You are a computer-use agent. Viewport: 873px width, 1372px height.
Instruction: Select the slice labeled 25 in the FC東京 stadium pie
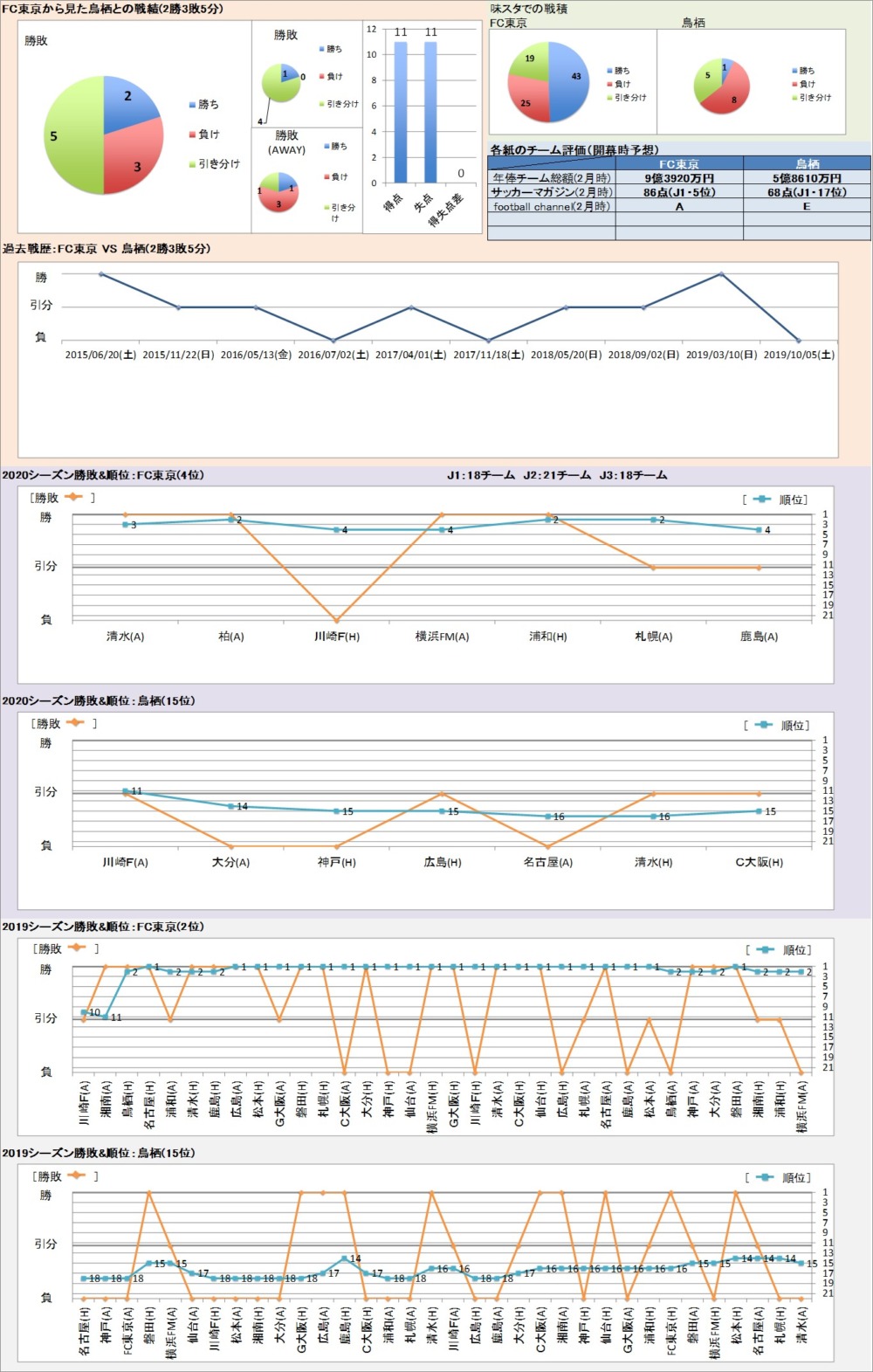coord(529,100)
